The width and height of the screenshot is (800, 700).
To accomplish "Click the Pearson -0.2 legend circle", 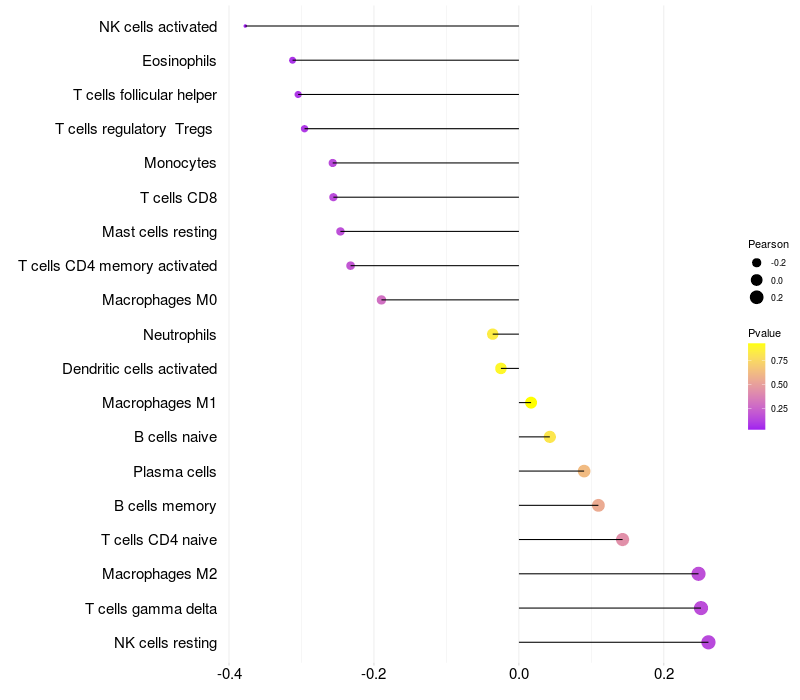I will [x=756, y=263].
